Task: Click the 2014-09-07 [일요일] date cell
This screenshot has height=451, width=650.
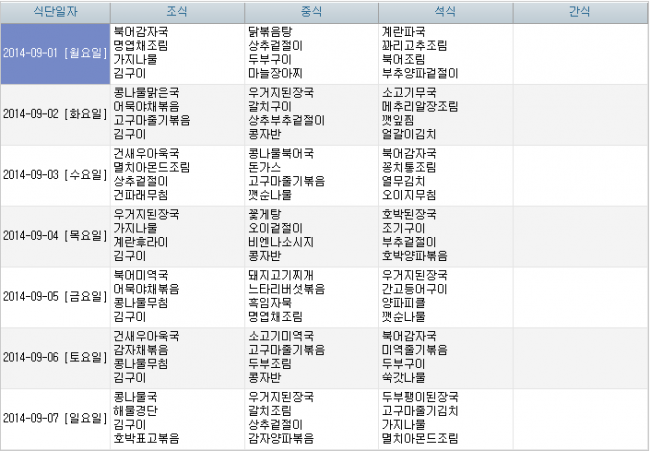Action: (54, 418)
